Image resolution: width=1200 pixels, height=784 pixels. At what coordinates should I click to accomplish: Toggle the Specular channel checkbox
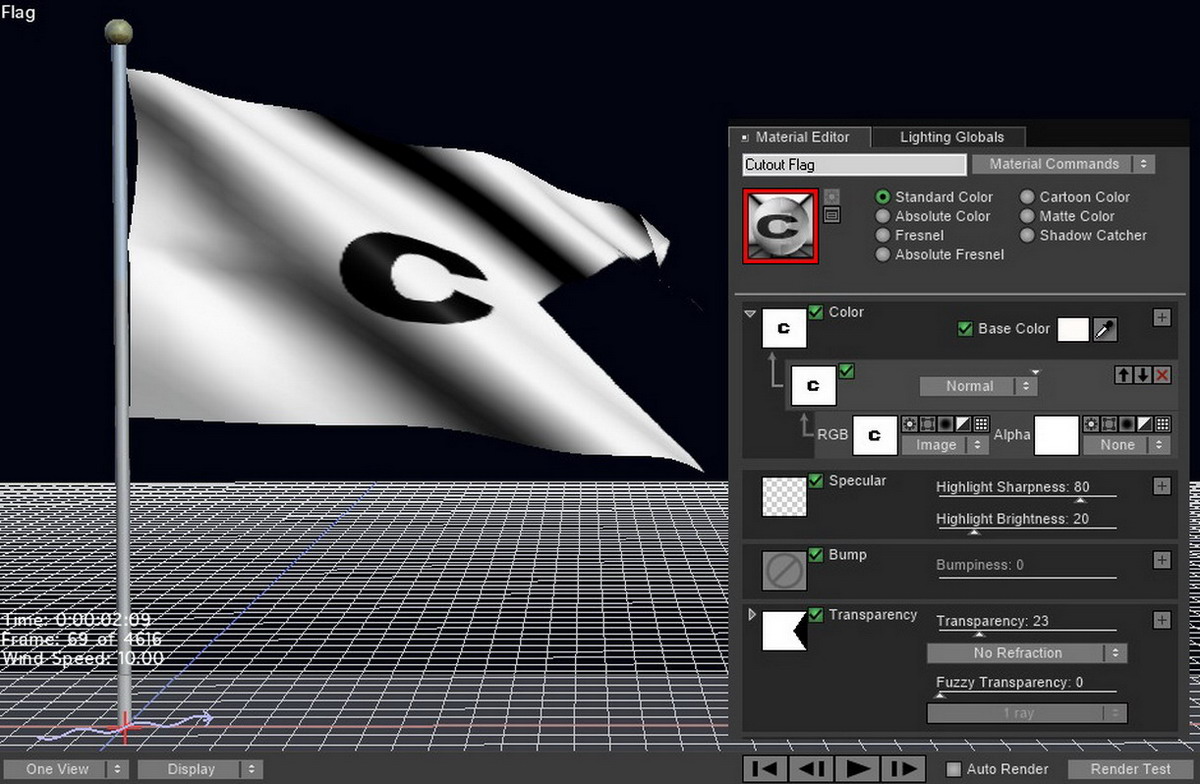816,481
